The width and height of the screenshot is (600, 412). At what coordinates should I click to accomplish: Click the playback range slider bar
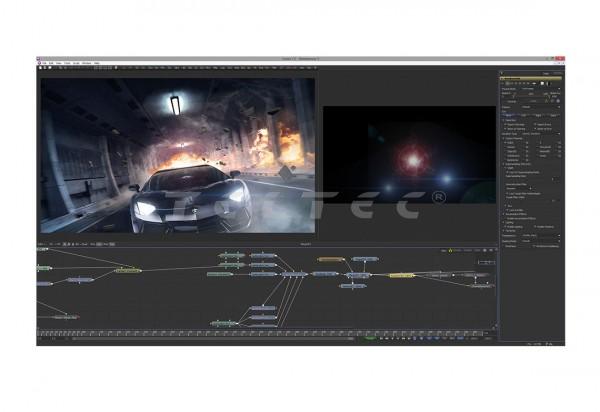pos(213,339)
